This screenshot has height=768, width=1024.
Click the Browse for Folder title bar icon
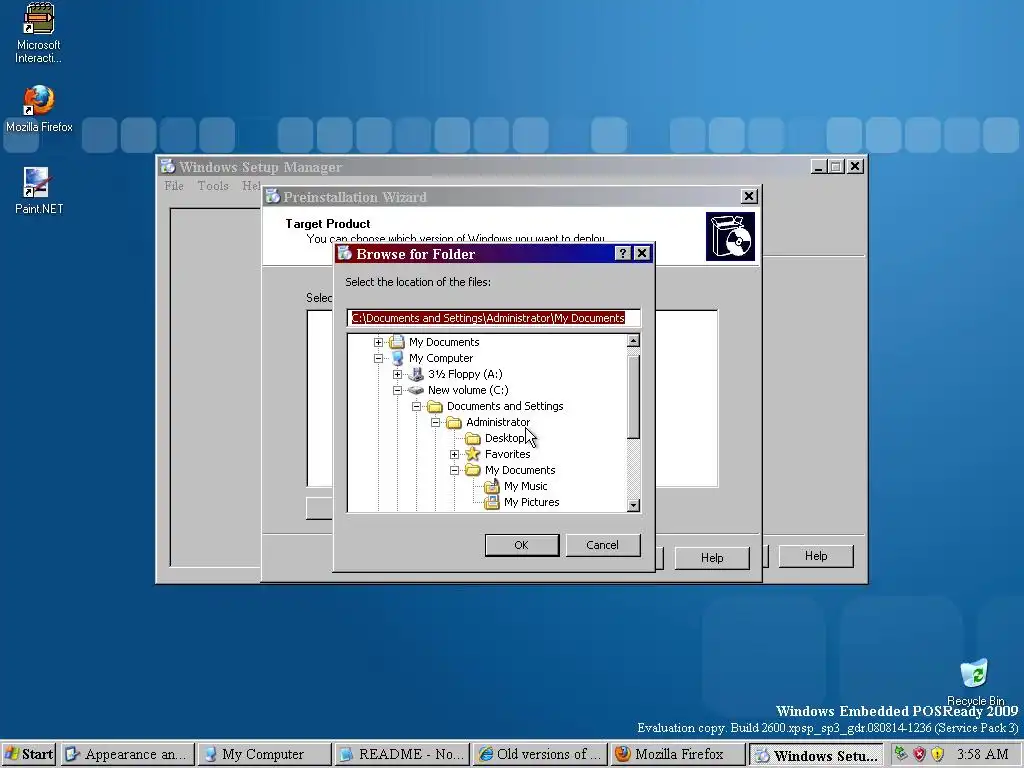[345, 253]
